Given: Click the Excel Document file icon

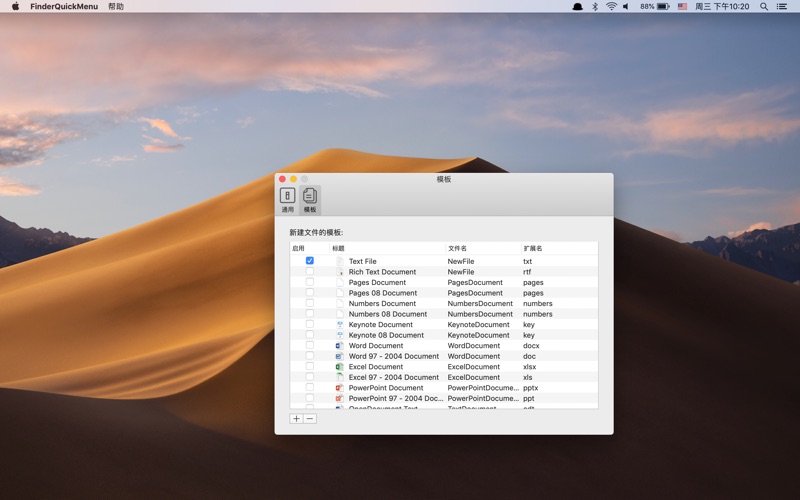Looking at the screenshot, I should [x=339, y=367].
